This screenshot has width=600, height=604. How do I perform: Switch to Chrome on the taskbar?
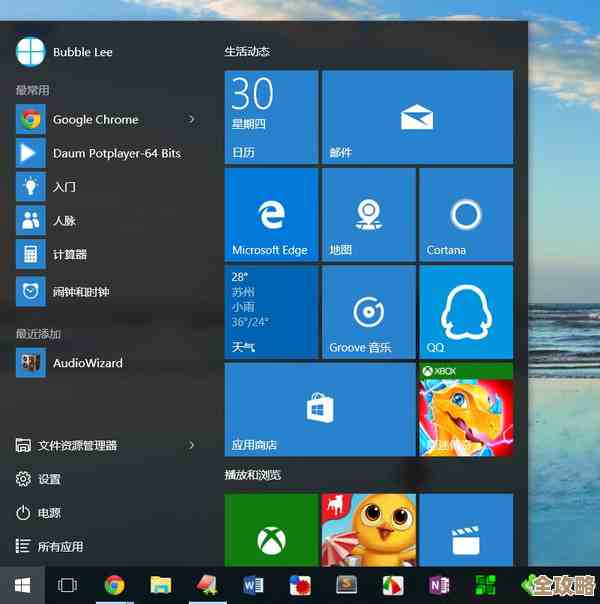[114, 585]
